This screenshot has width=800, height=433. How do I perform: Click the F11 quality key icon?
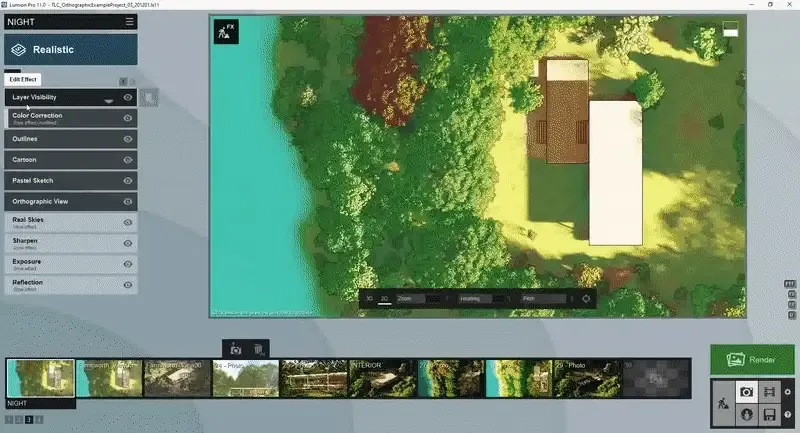pyautogui.click(x=790, y=284)
